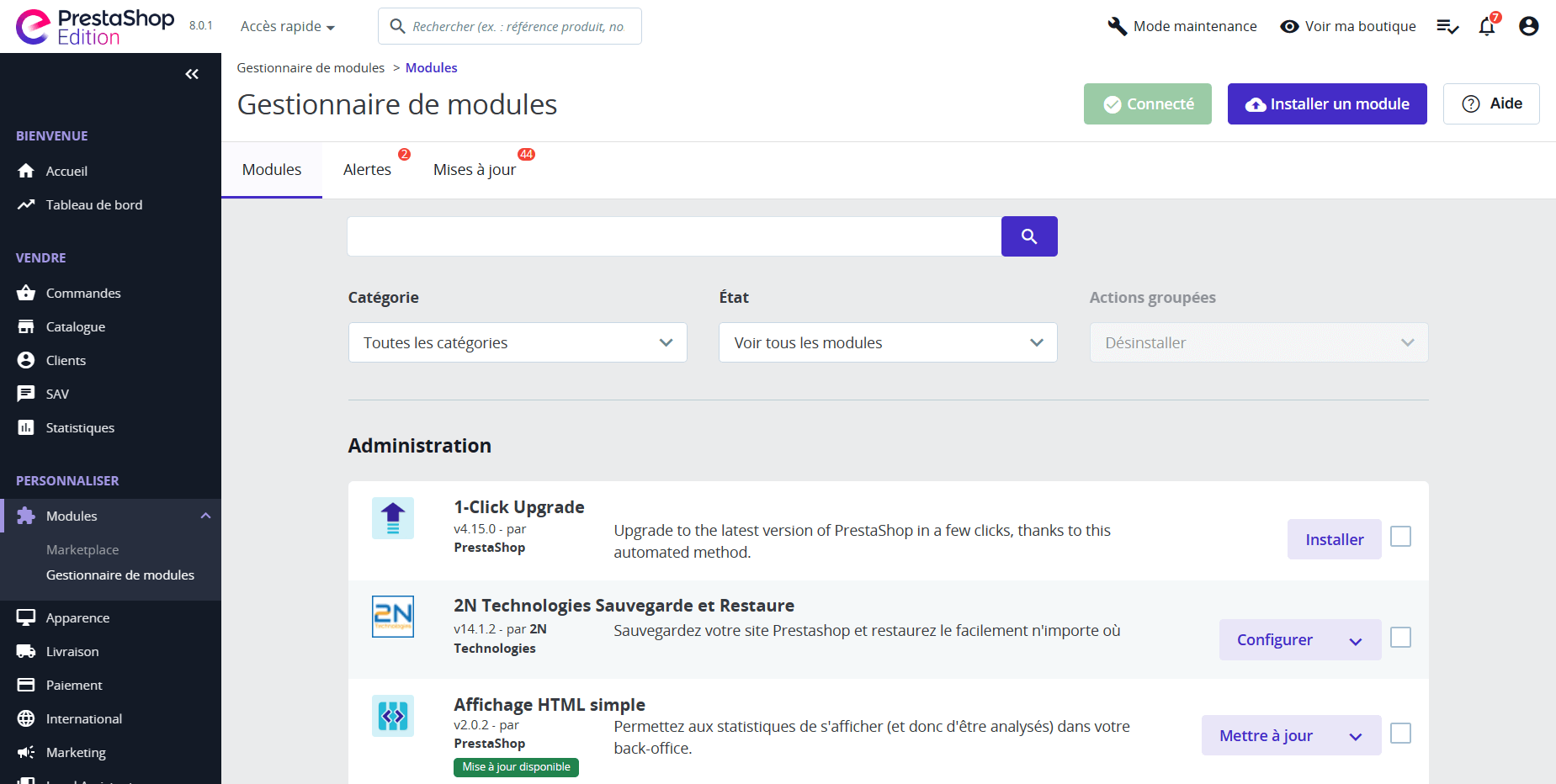Viewport: 1556px width, 784px height.
Task: Click the module search magnifier button
Action: (x=1028, y=236)
